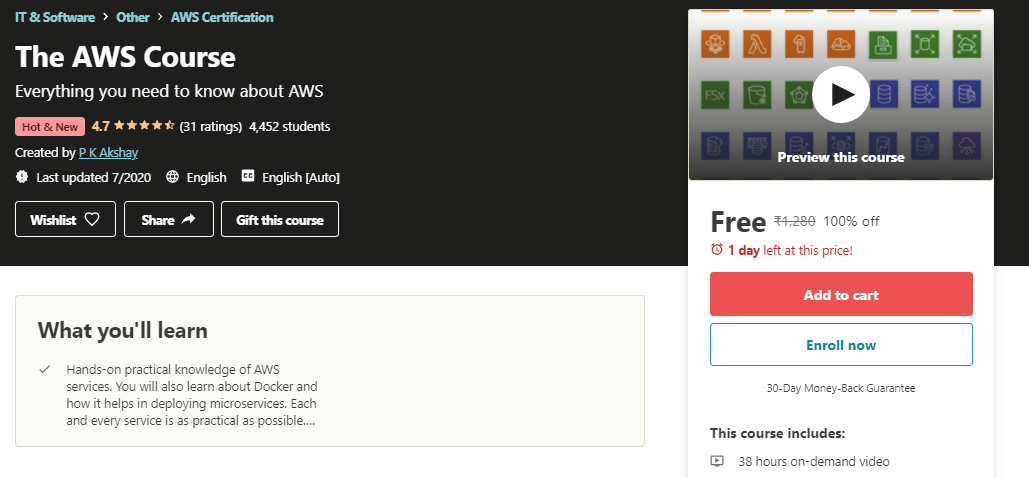Click the Free price label
Screen dimensions: 1029x478
click(x=738, y=223)
